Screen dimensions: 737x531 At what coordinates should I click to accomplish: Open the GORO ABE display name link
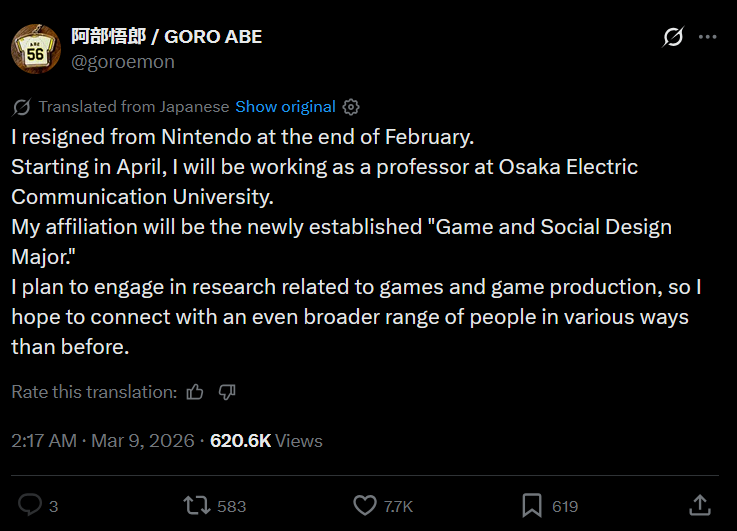coord(166,37)
